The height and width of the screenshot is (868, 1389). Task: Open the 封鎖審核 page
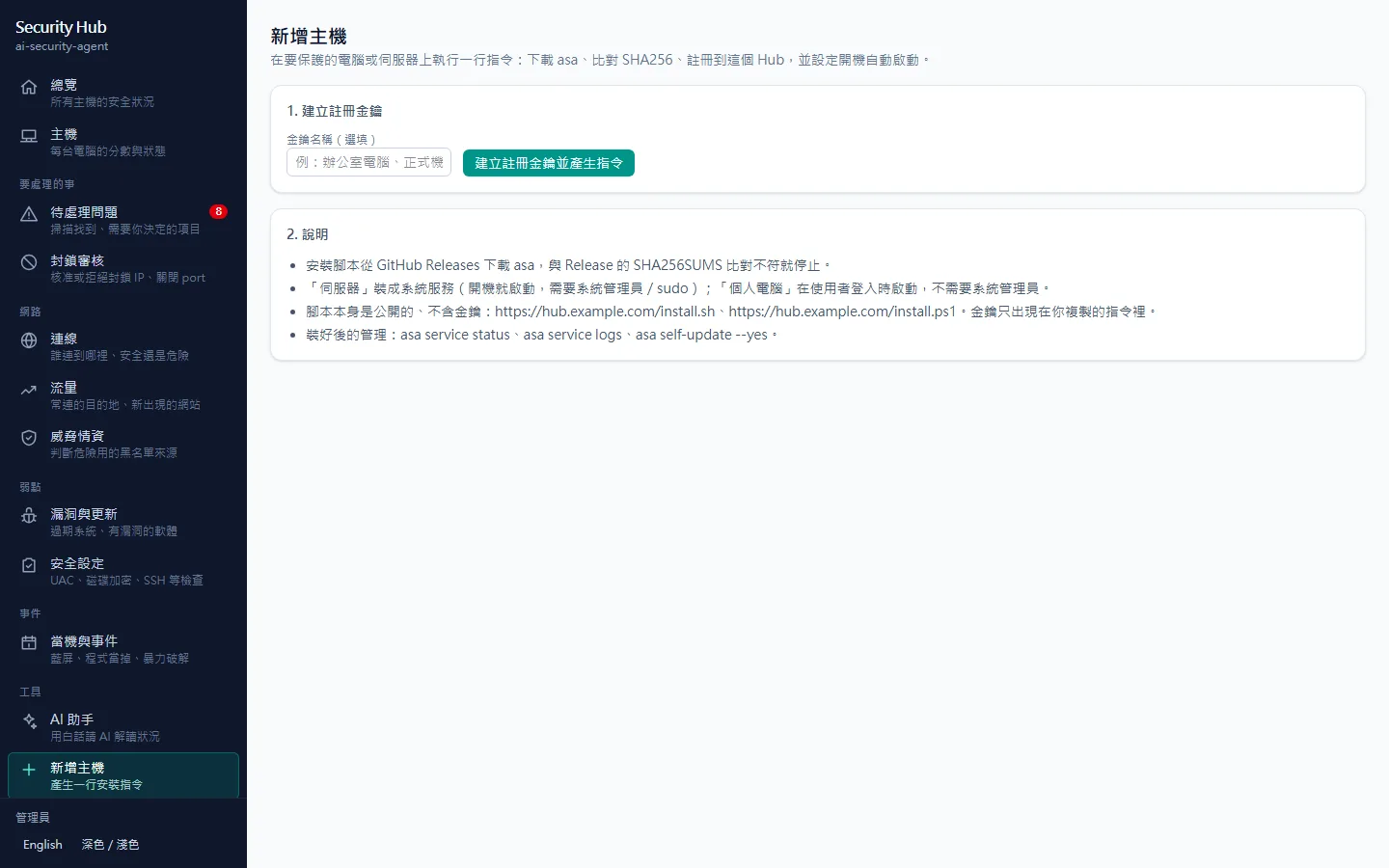tap(123, 268)
